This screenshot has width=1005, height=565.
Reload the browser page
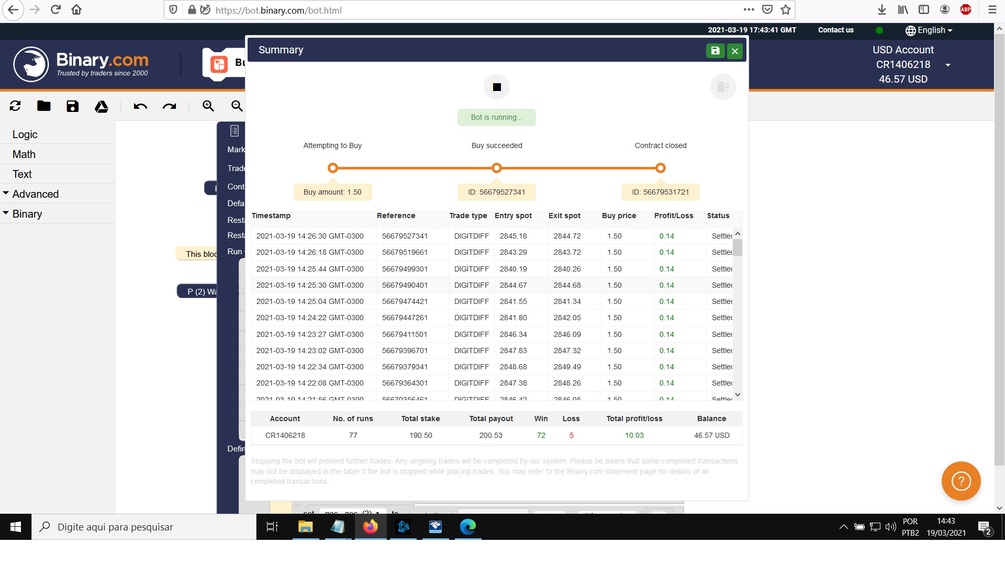[x=56, y=10]
